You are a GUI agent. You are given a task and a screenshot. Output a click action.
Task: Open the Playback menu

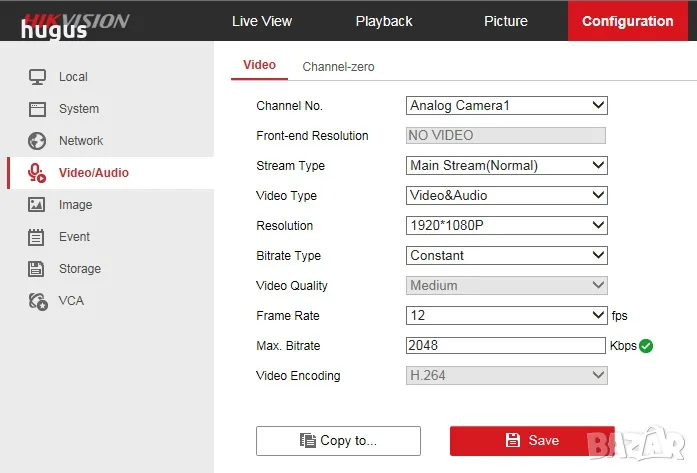coord(384,21)
